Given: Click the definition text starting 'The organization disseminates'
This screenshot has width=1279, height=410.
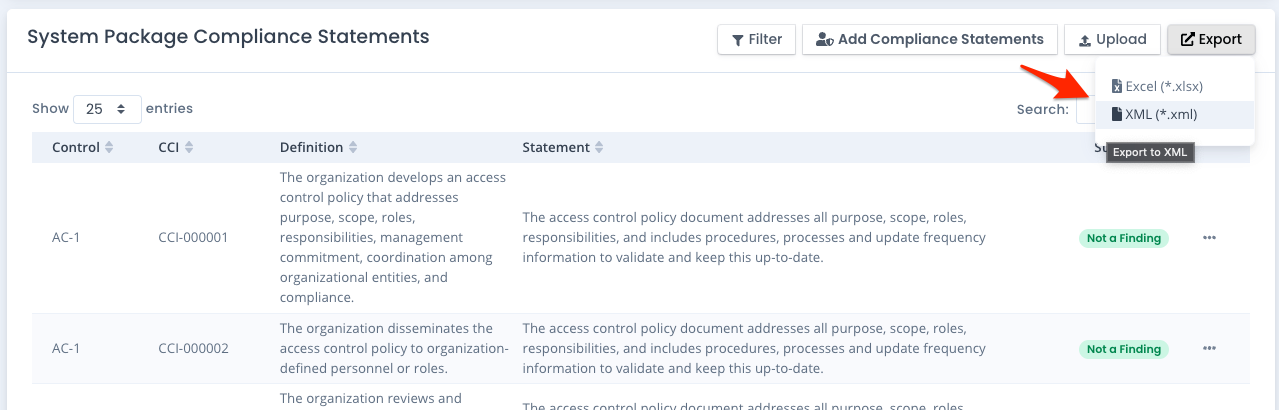Looking at the screenshot, I should pyautogui.click(x=394, y=348).
